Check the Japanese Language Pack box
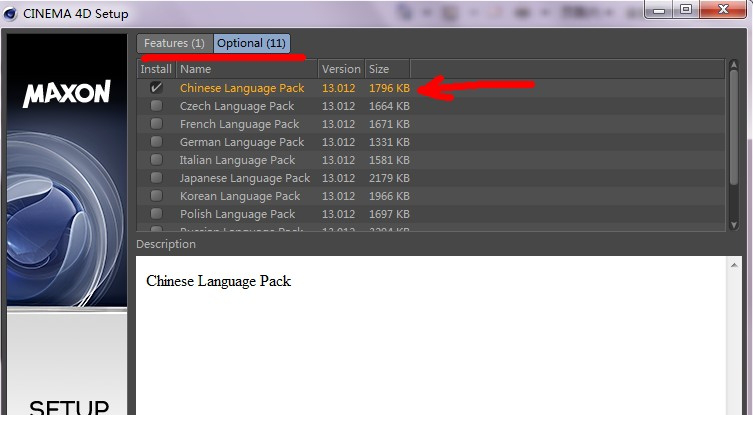 tap(156, 178)
